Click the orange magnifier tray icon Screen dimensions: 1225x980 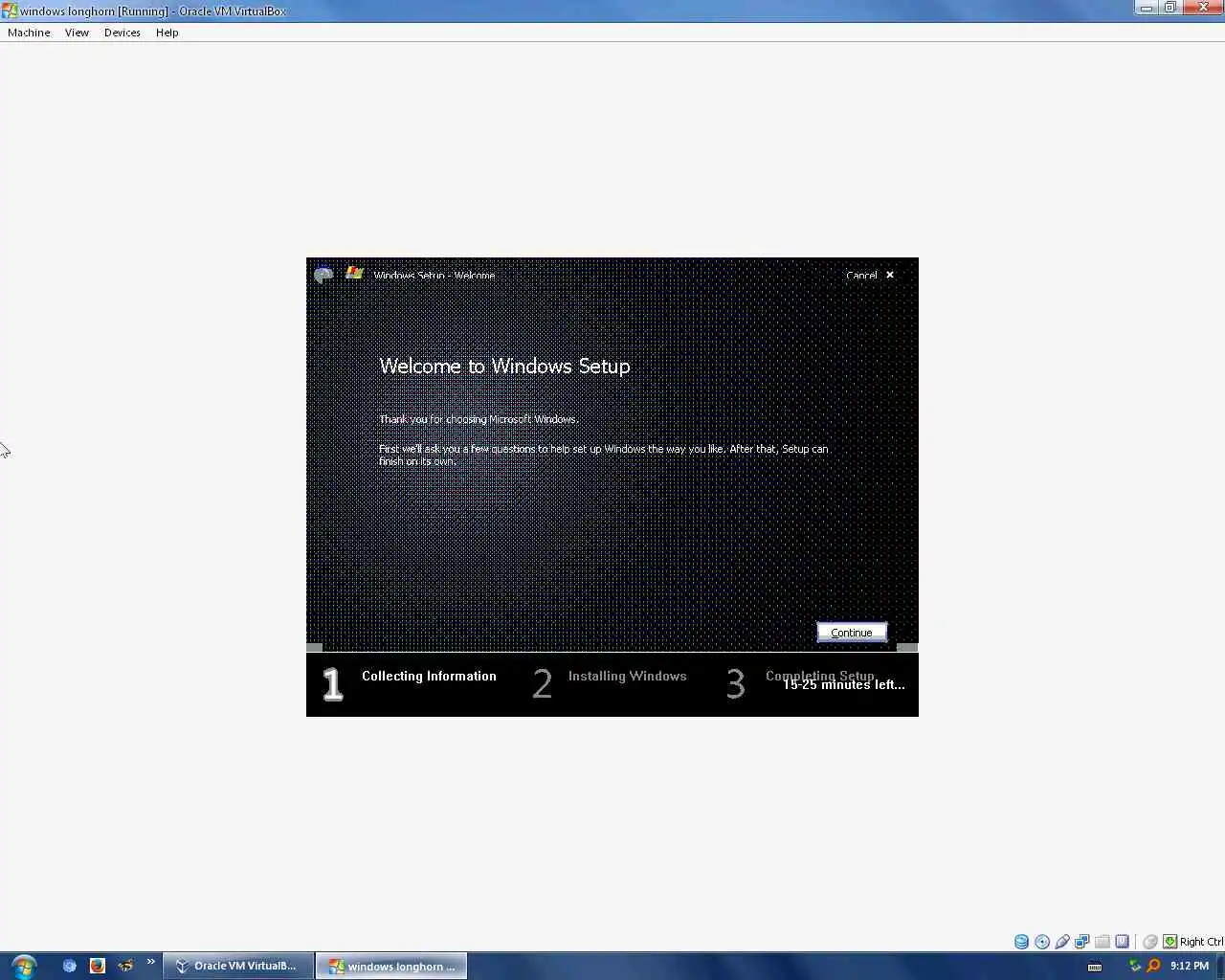click(1153, 966)
